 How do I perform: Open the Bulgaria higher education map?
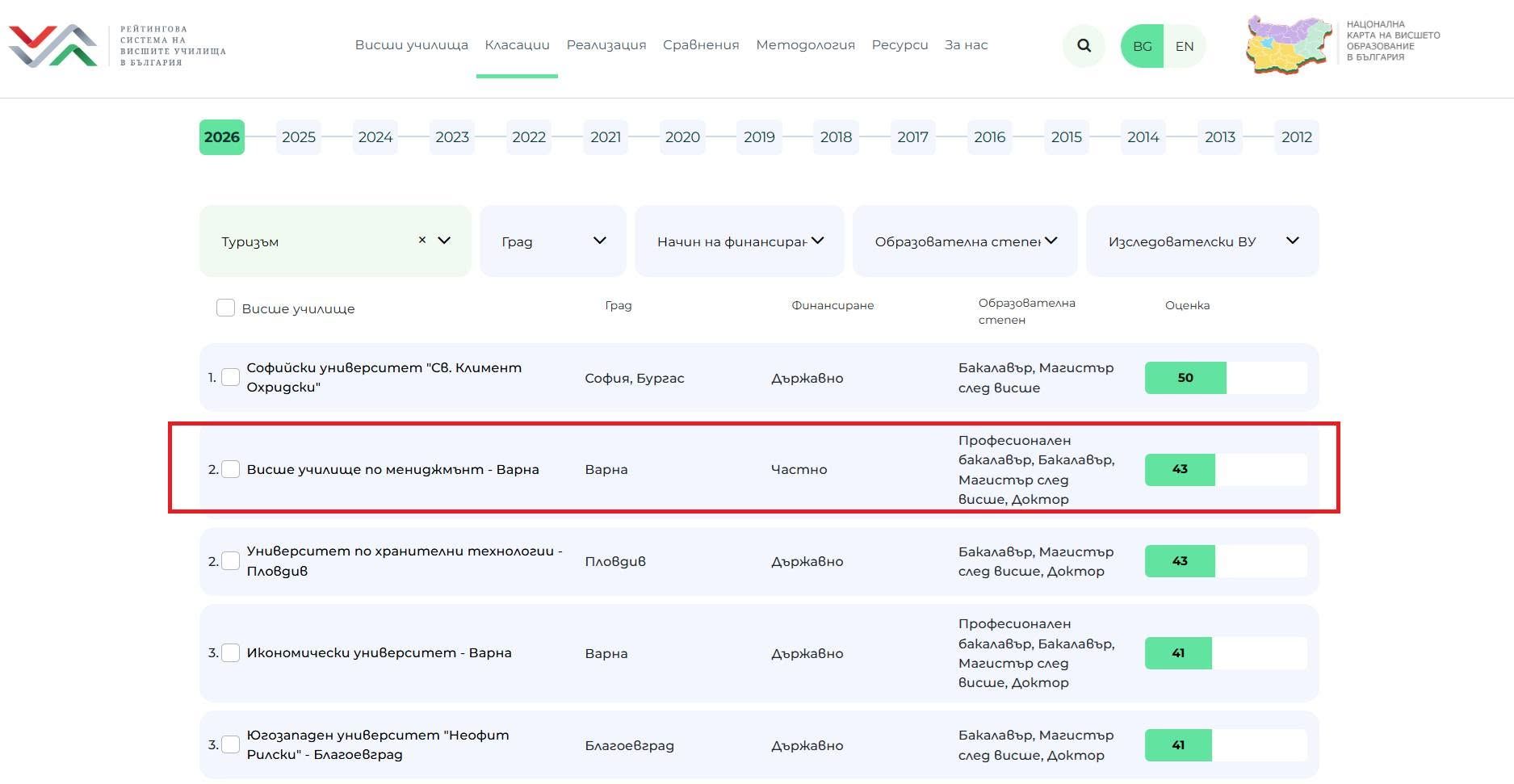[x=1344, y=44]
